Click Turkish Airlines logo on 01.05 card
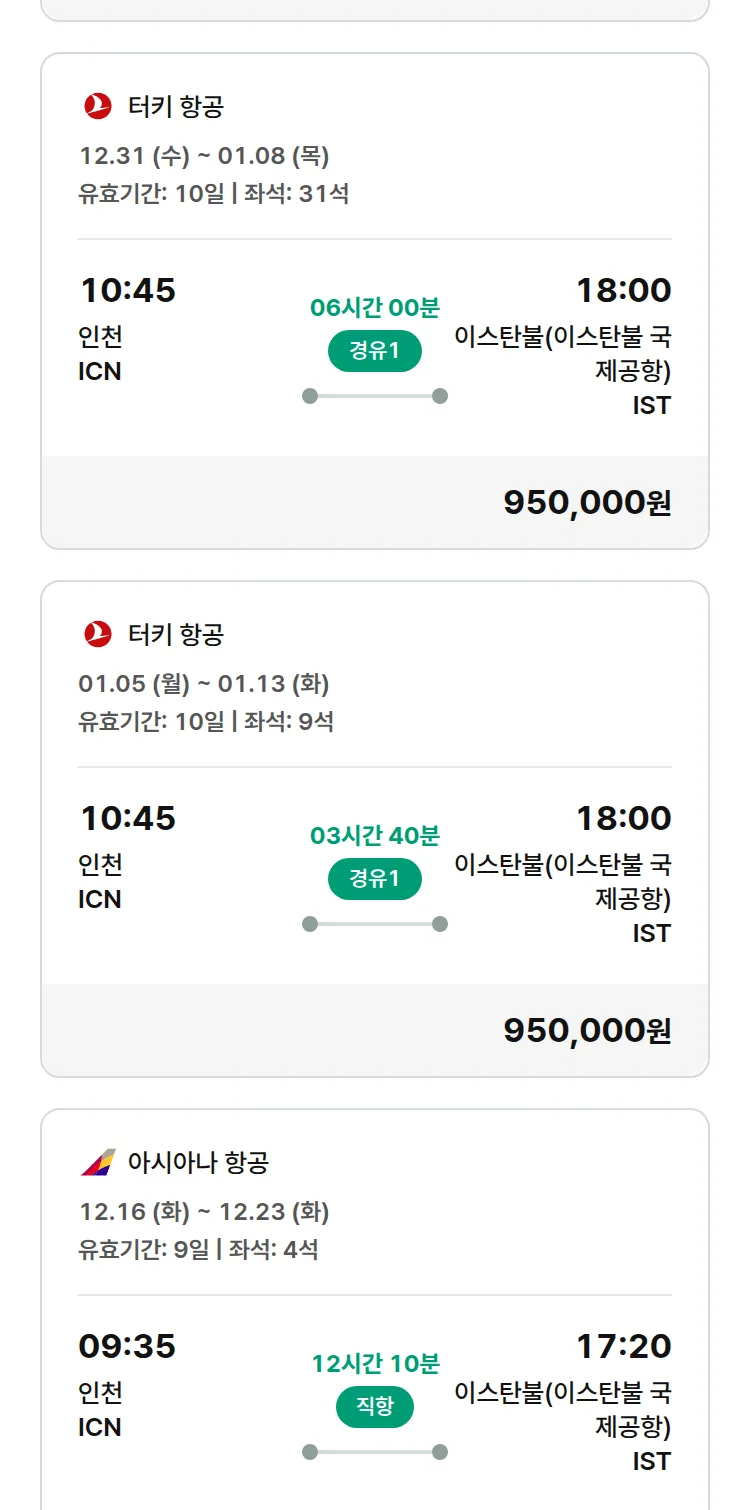The image size is (750, 1510). pyautogui.click(x=98, y=634)
